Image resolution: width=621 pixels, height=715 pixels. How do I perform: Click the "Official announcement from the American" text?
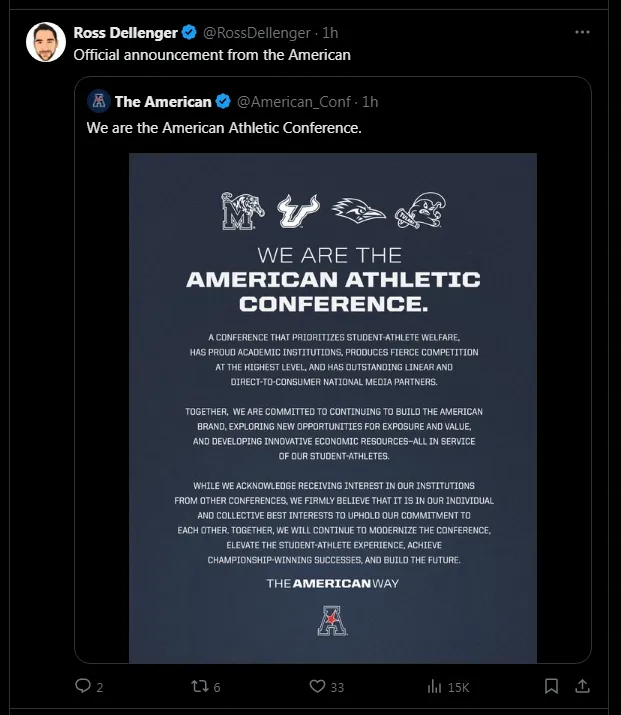[x=212, y=54]
